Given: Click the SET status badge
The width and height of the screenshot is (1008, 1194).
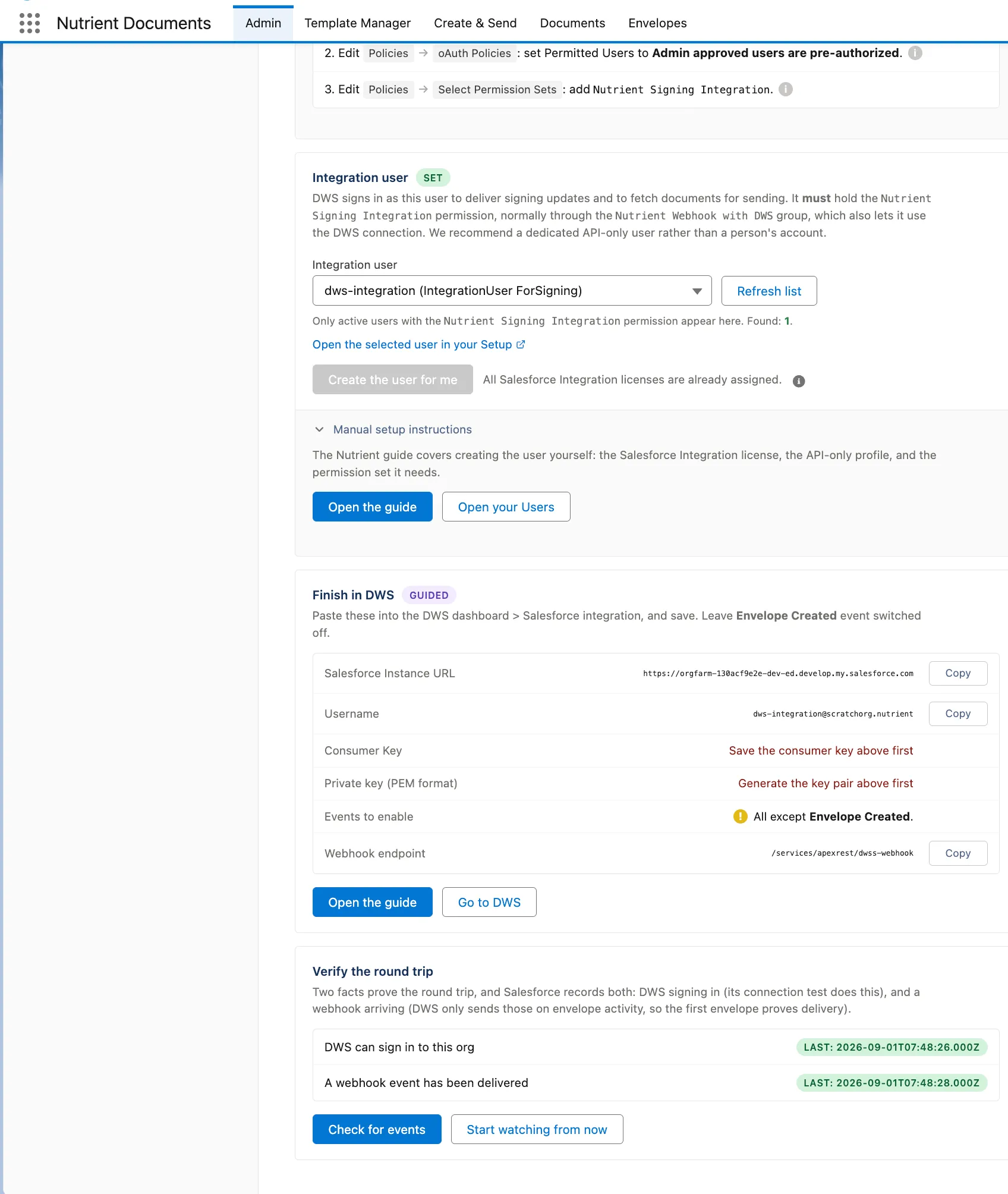Looking at the screenshot, I should click(433, 178).
